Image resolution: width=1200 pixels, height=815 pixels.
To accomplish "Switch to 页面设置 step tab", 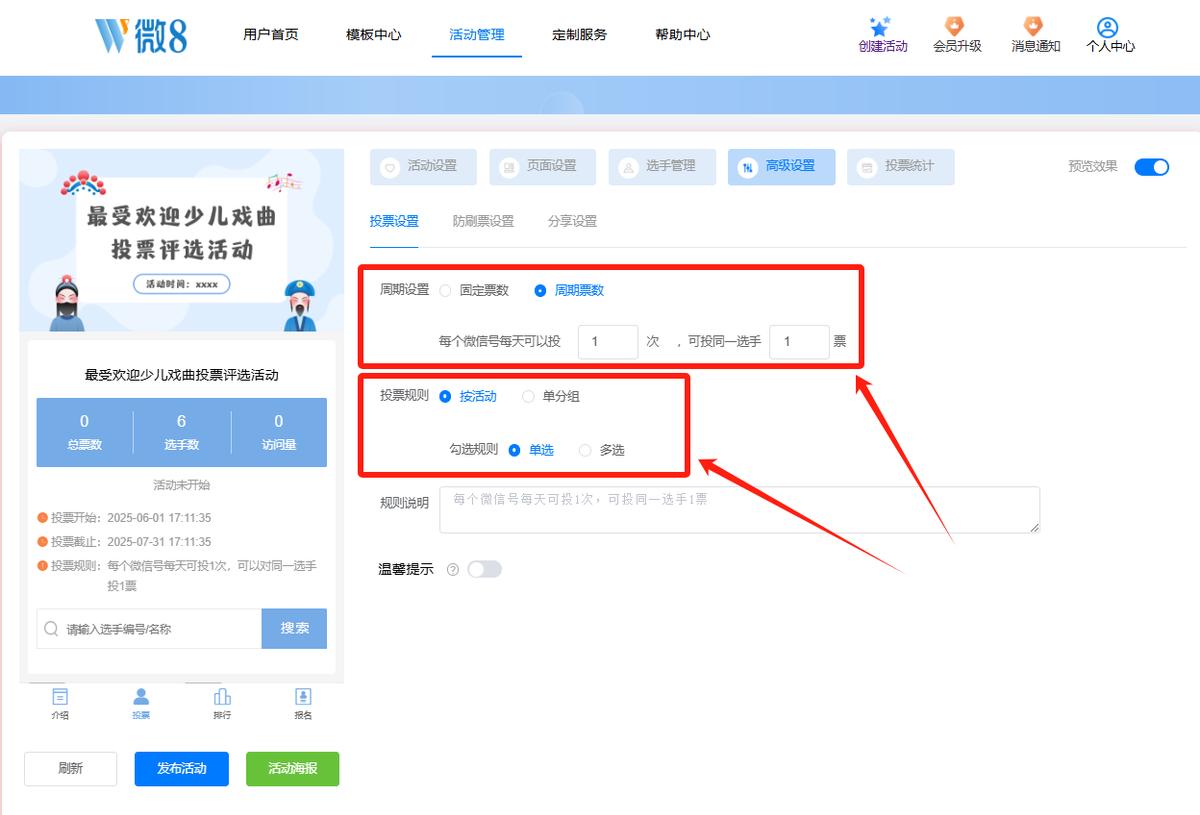I will [543, 167].
